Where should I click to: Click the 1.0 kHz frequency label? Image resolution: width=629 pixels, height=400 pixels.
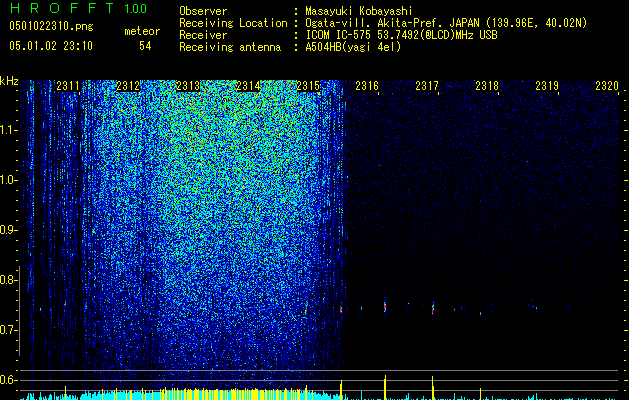point(7,180)
